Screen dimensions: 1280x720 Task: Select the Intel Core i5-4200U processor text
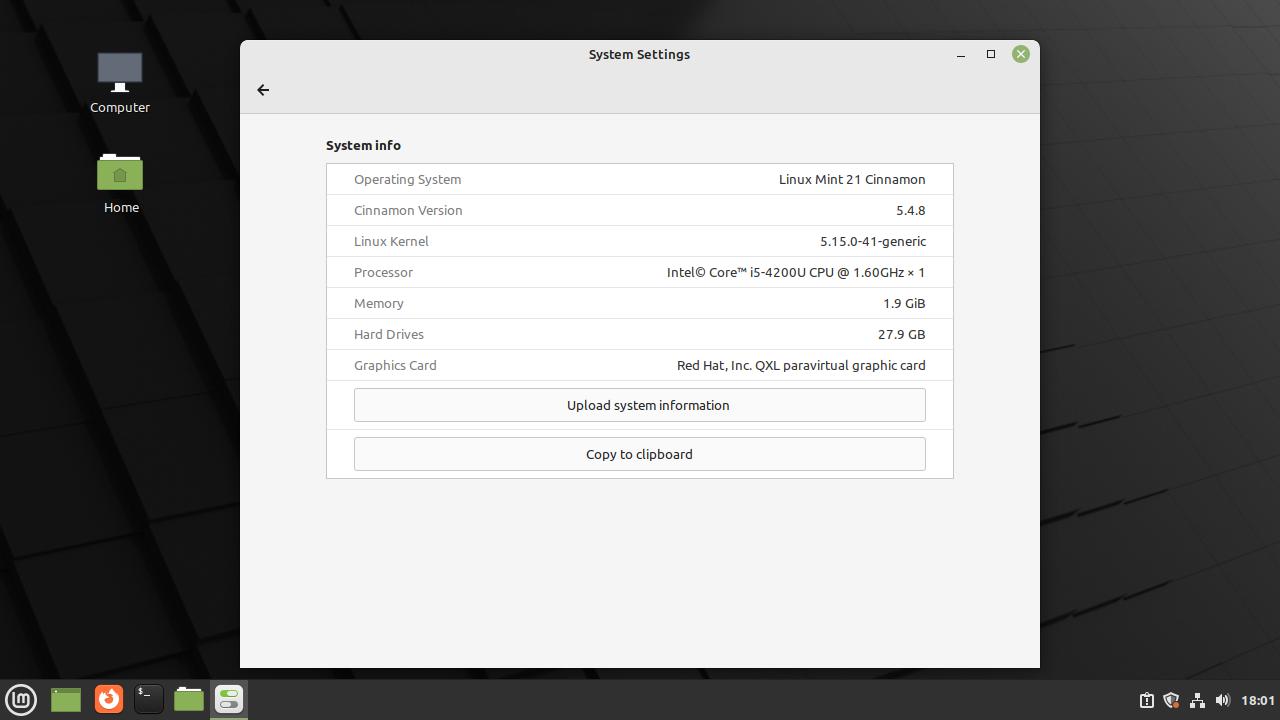[x=796, y=273]
